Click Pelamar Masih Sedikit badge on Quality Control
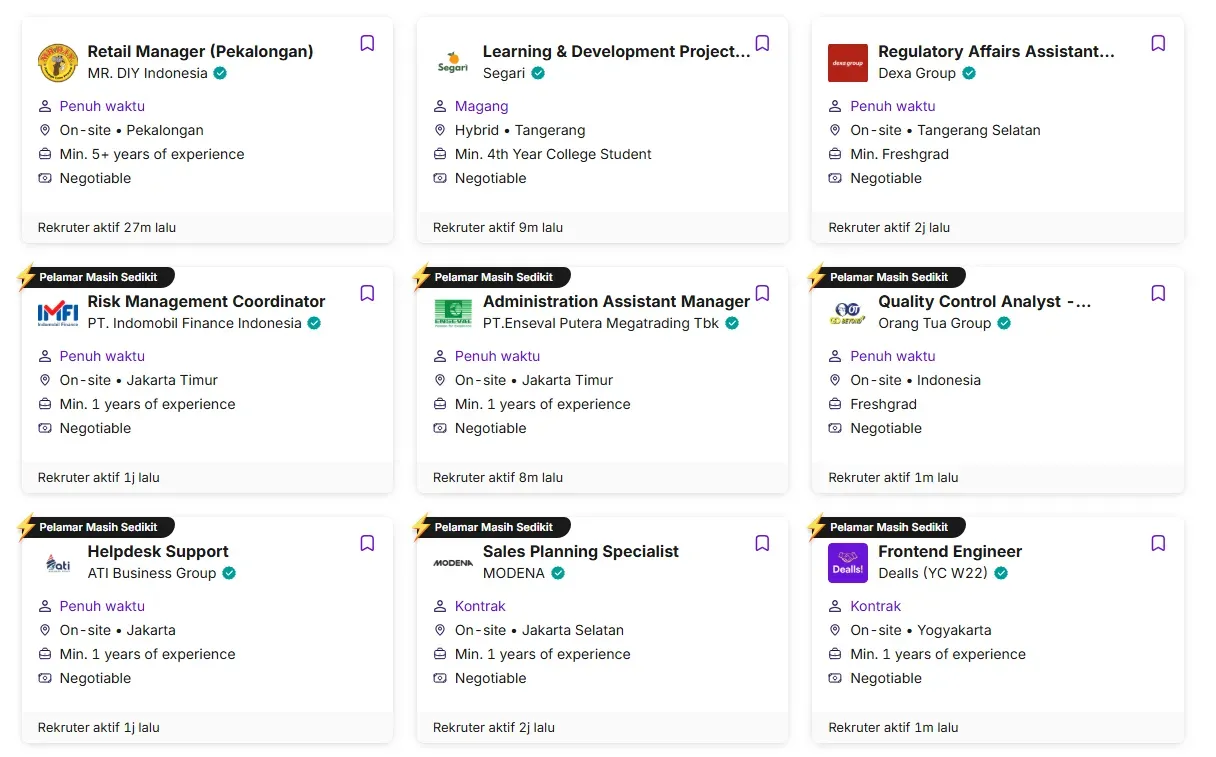The width and height of the screenshot is (1216, 757). click(x=888, y=277)
